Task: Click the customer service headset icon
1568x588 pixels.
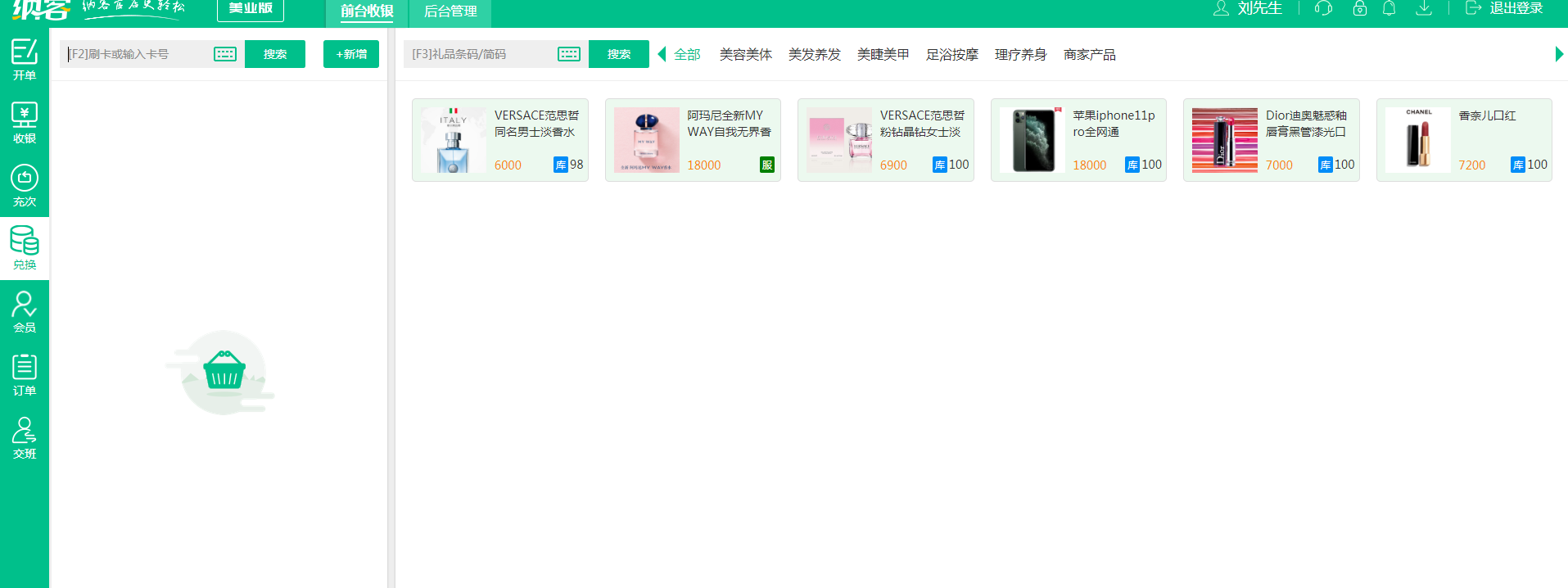Action: 1323,8
